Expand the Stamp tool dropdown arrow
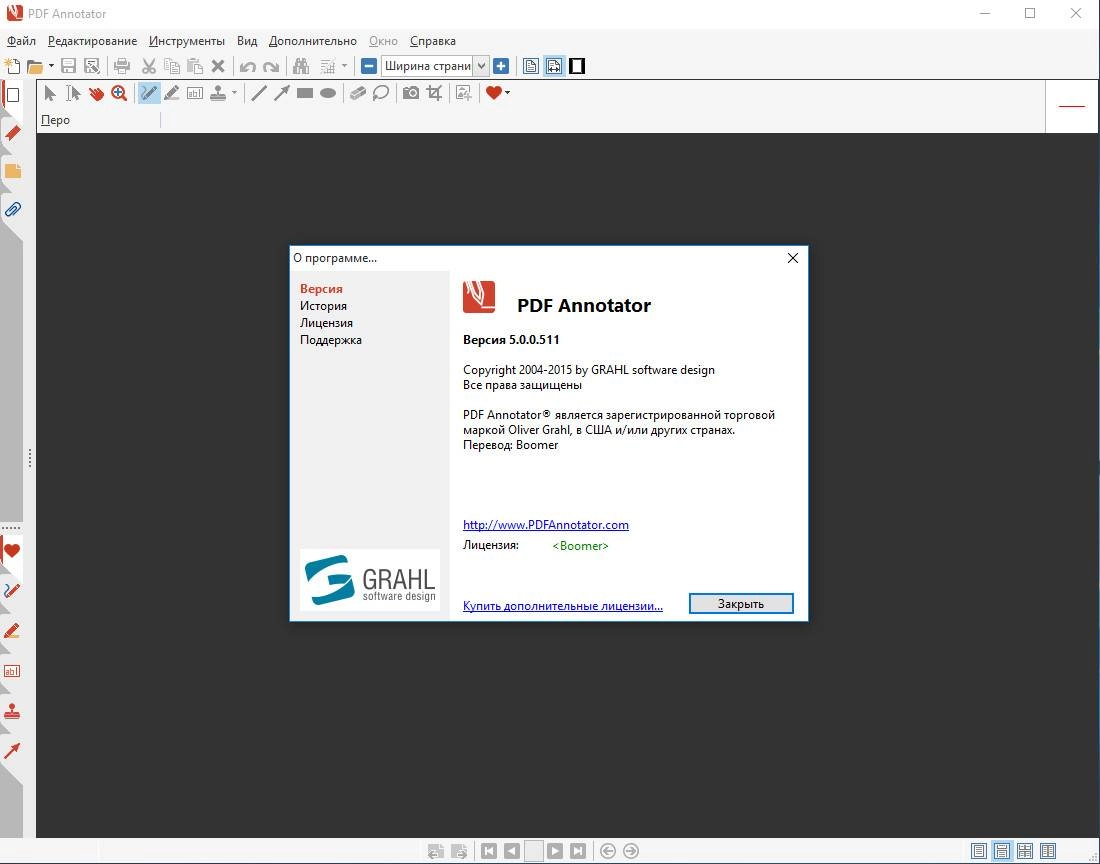Viewport: 1100px width, 864px height. [234, 93]
